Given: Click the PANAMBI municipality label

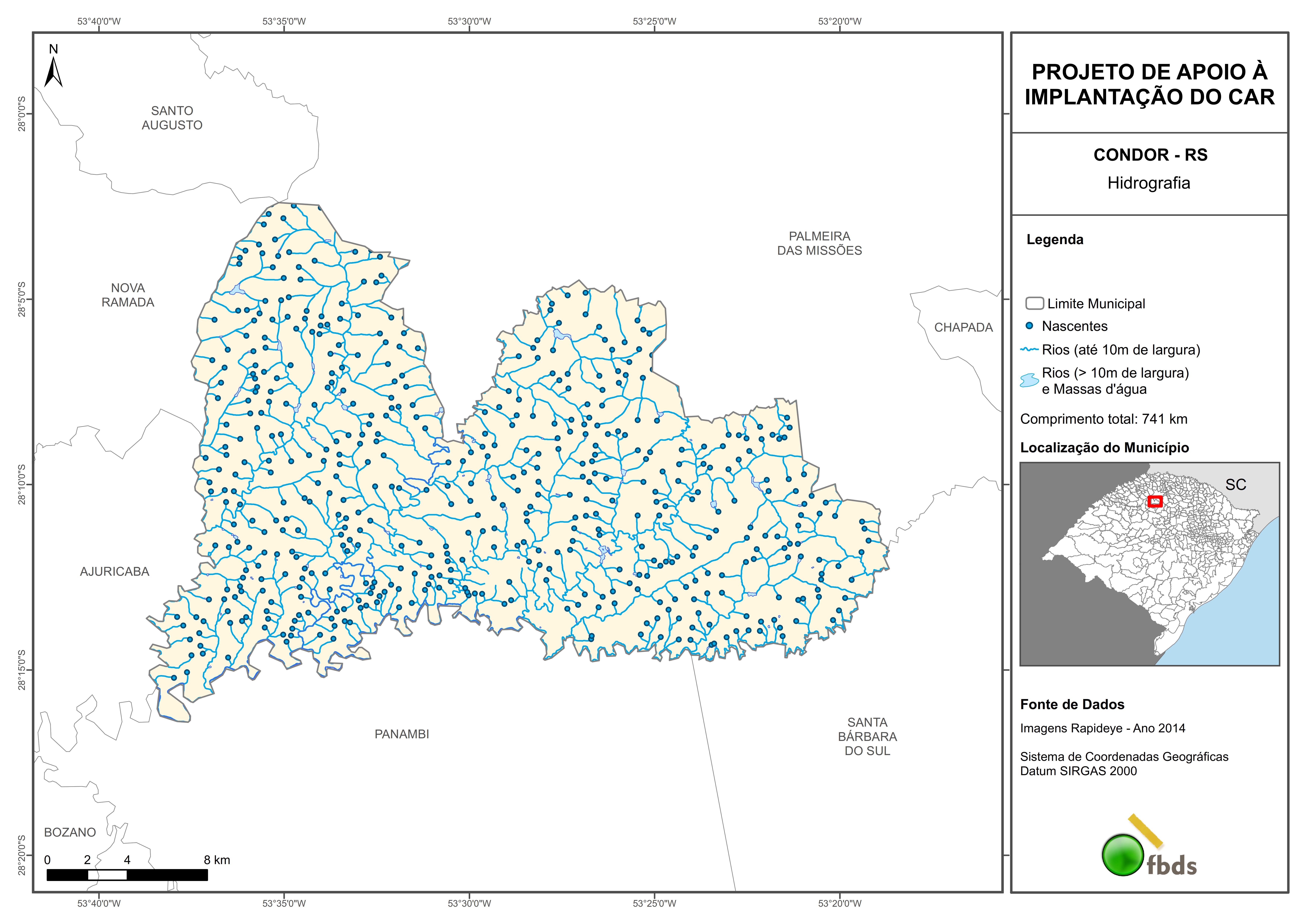Looking at the screenshot, I should [x=402, y=734].
